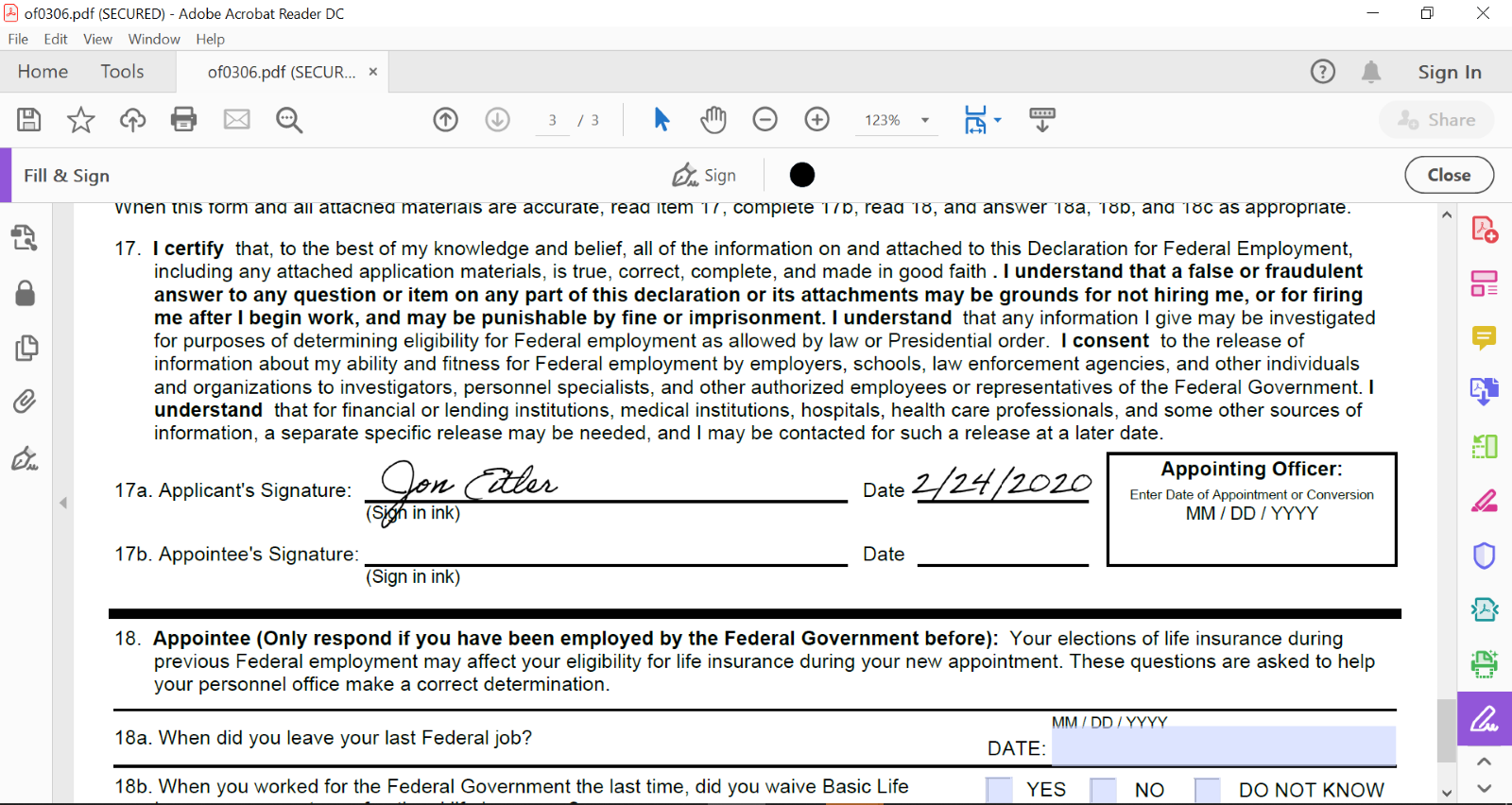Click the 123% zoom value field

883,120
